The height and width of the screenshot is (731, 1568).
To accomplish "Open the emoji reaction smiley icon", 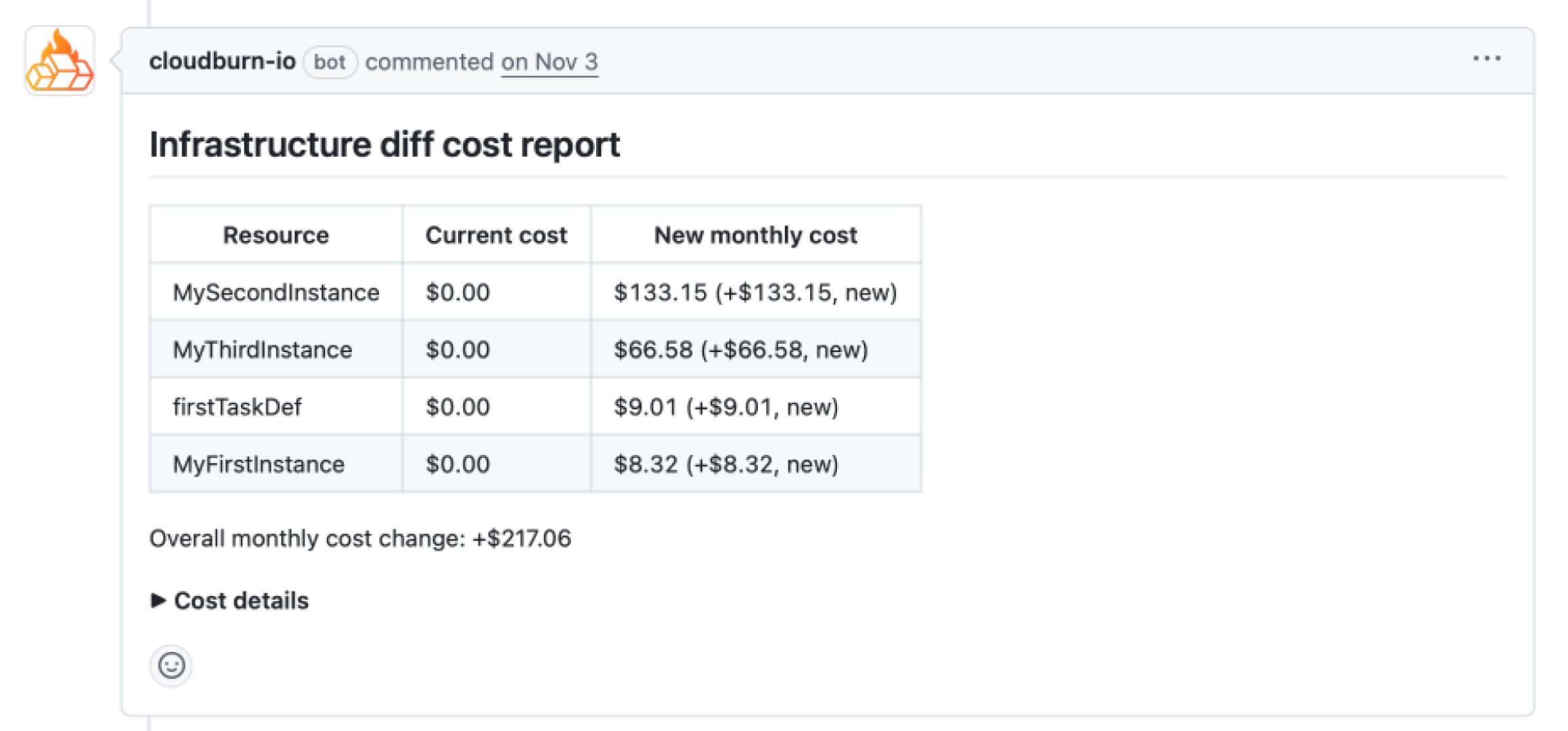I will tap(171, 666).
